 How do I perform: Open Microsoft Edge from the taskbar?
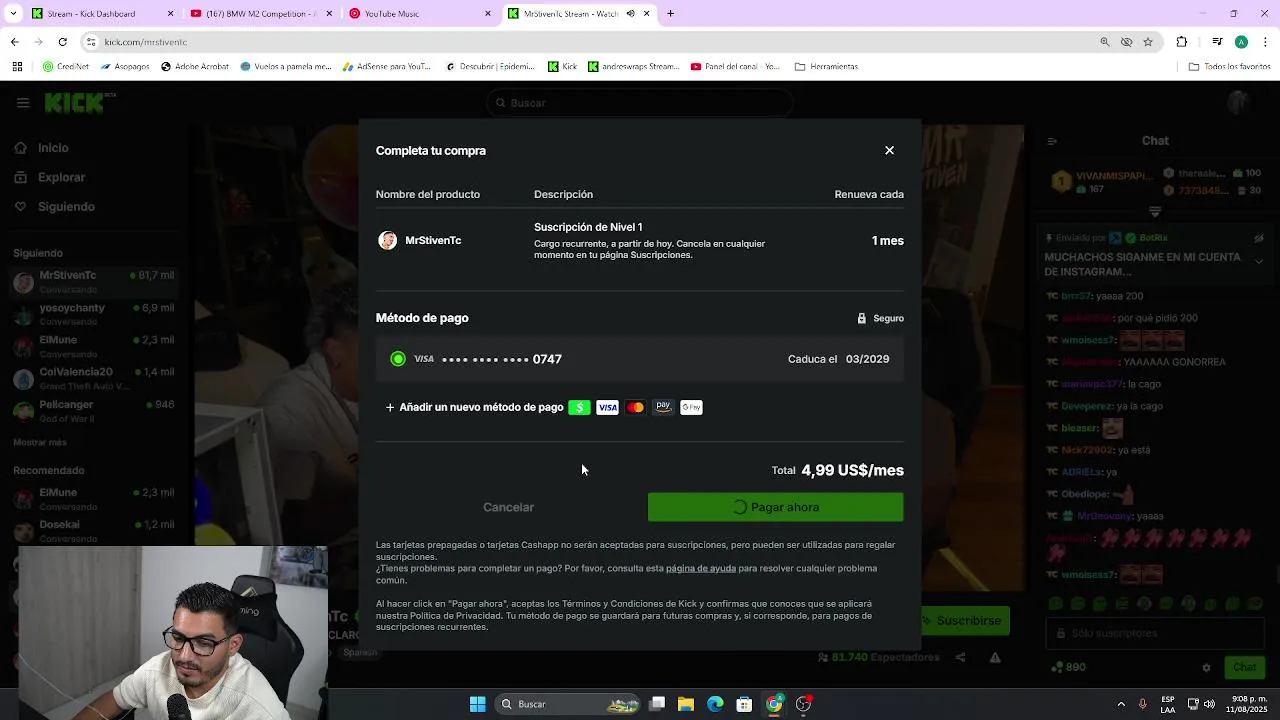click(715, 704)
